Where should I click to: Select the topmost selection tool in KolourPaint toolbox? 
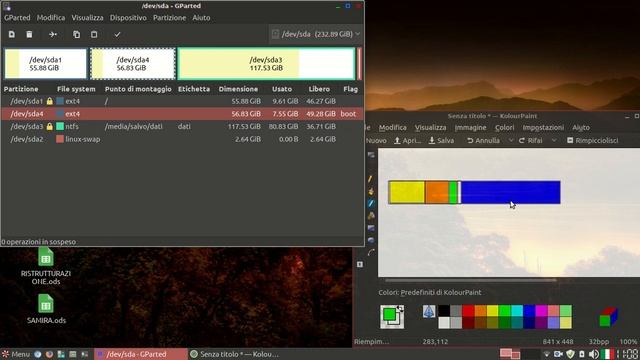coord(371,155)
